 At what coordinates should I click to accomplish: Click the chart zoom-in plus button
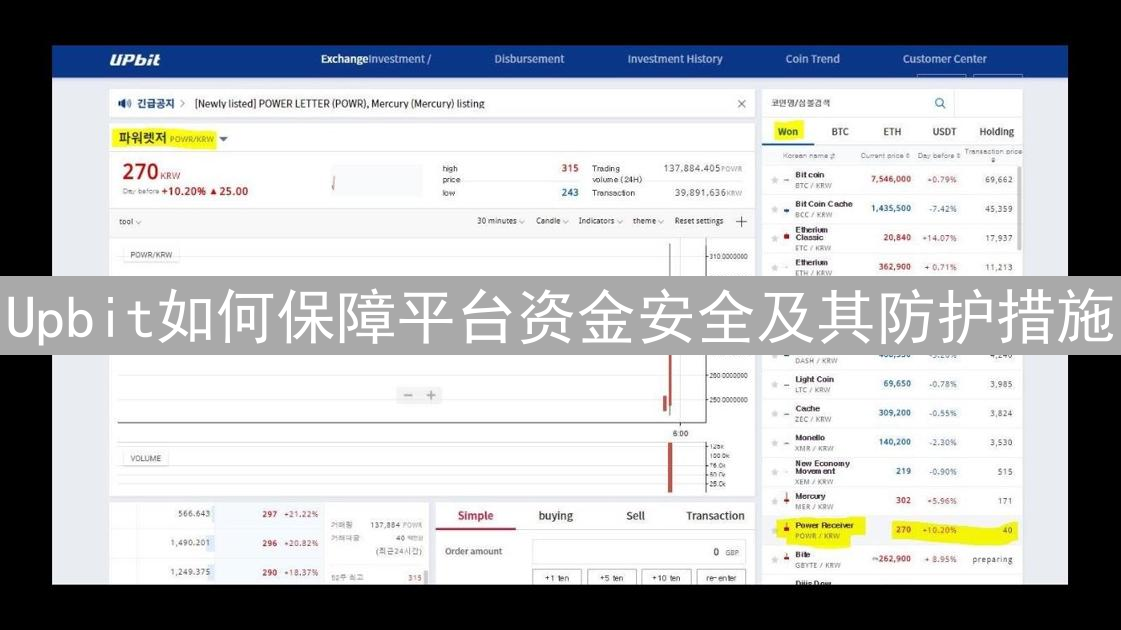431,395
